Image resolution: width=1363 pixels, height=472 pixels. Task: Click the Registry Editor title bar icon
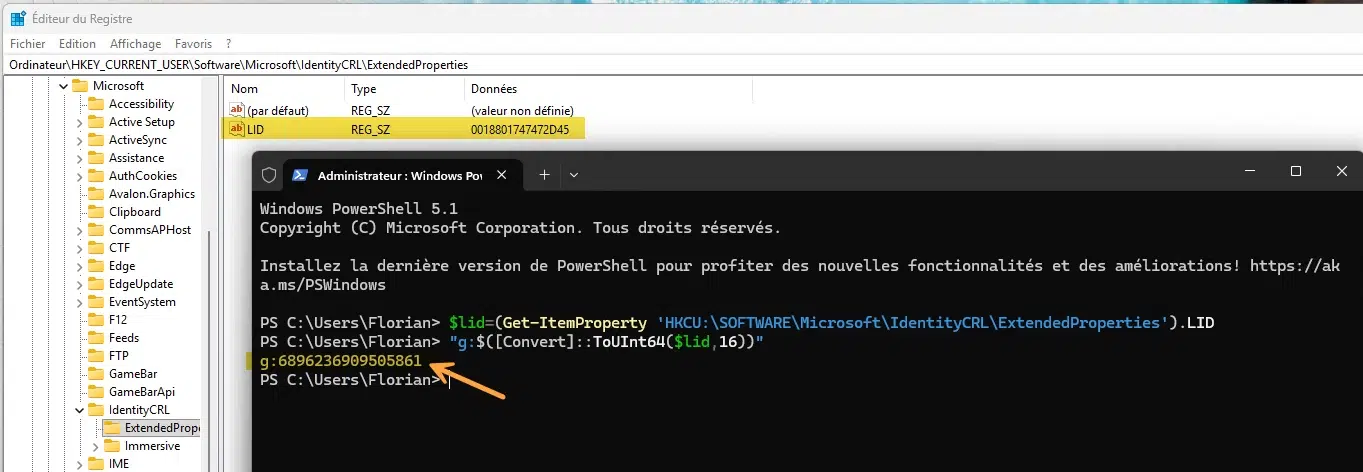point(18,18)
